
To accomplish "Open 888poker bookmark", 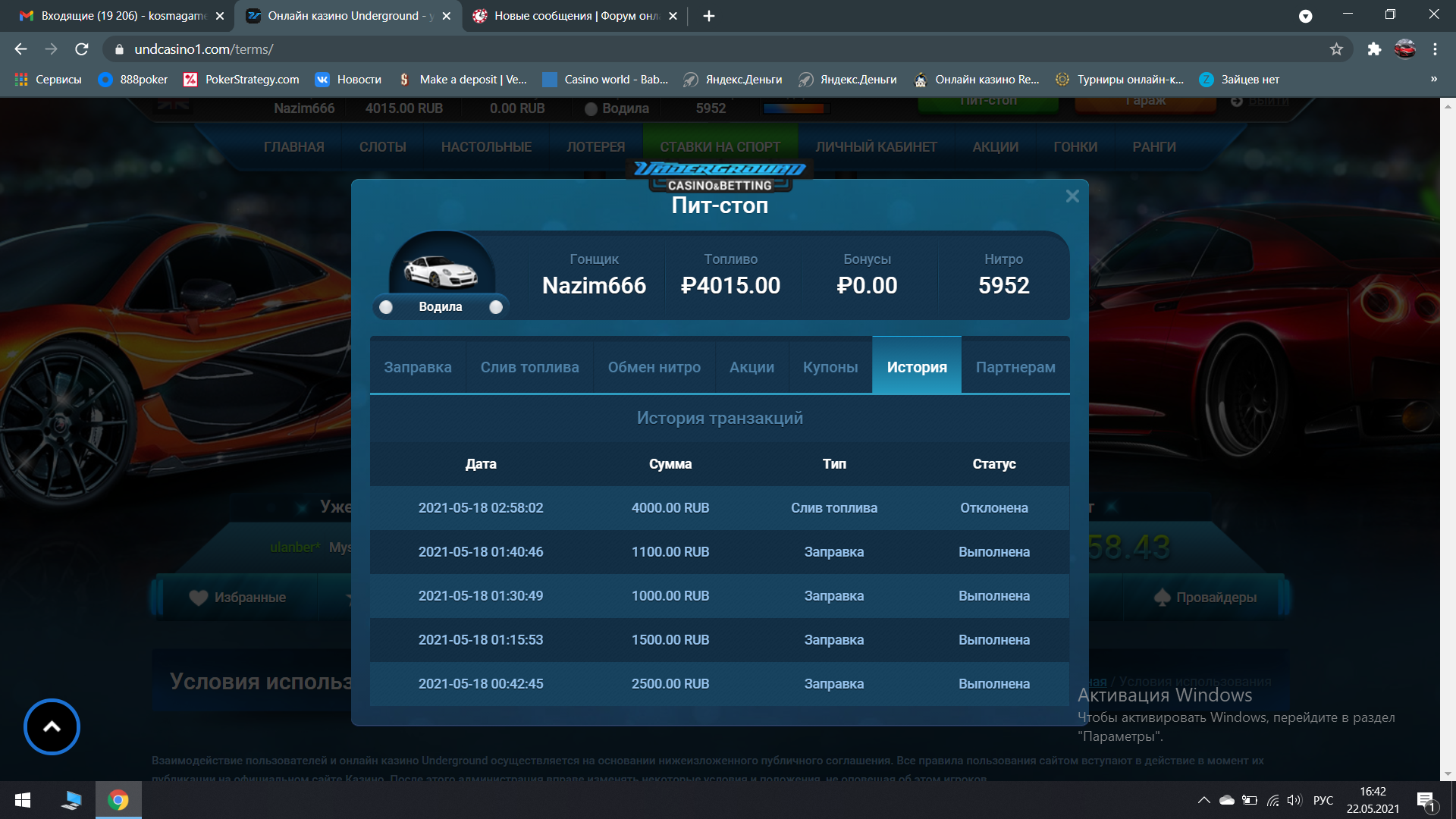I will [133, 80].
